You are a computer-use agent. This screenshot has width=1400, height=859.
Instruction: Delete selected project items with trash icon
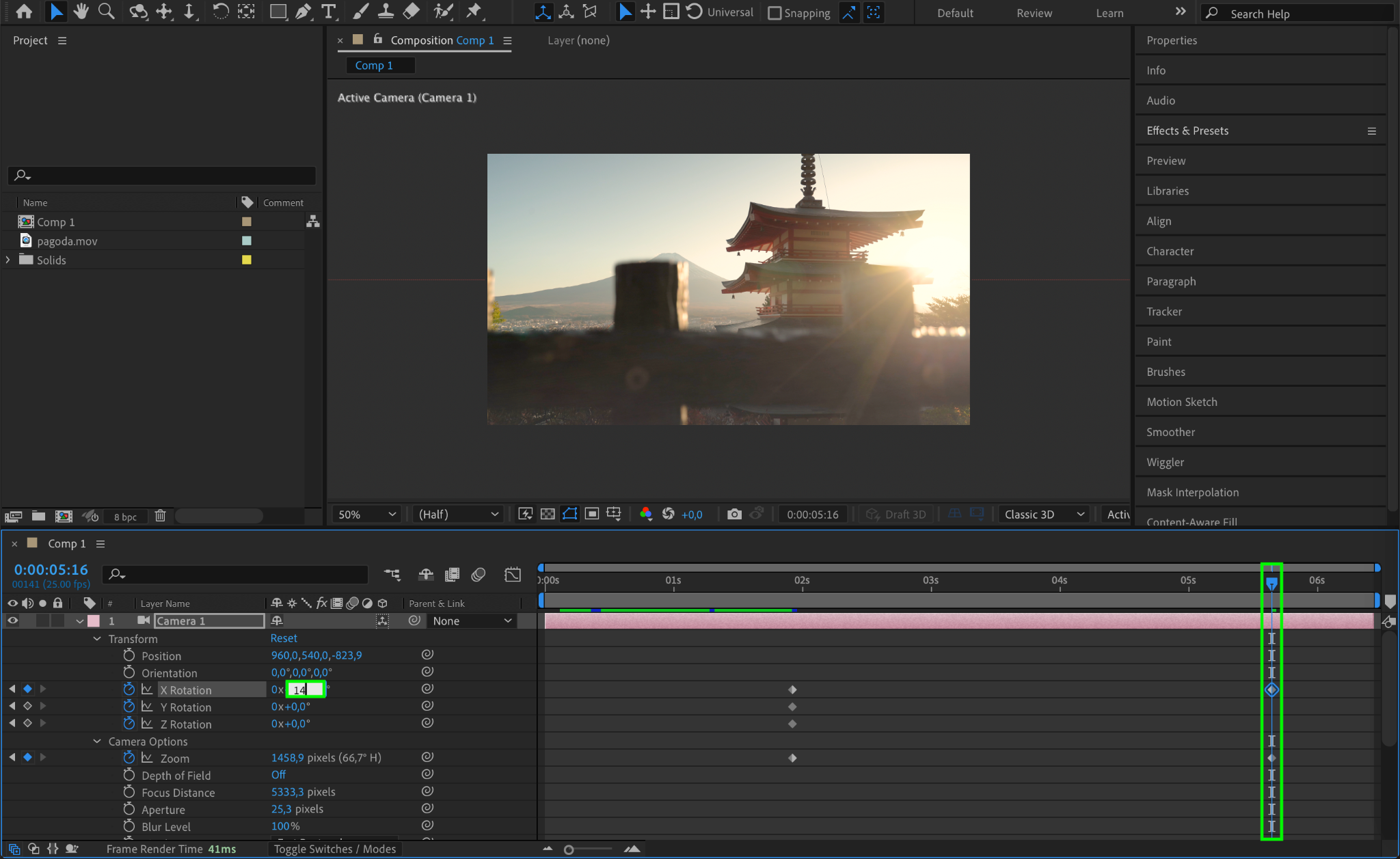160,516
